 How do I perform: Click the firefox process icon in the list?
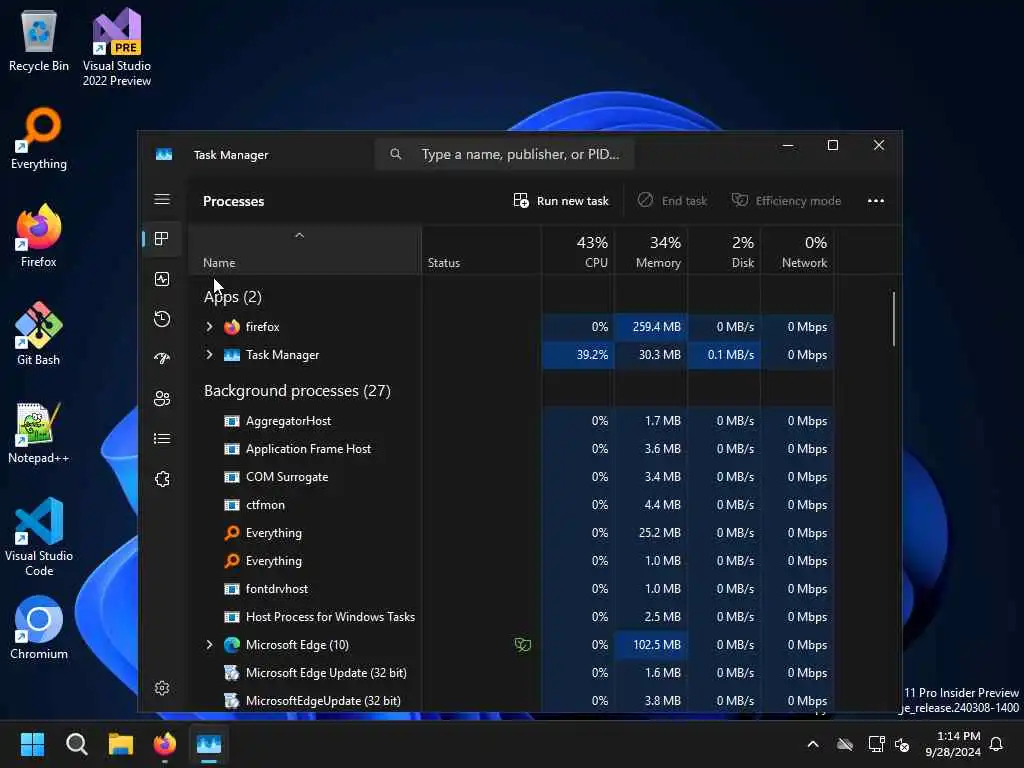tap(232, 327)
